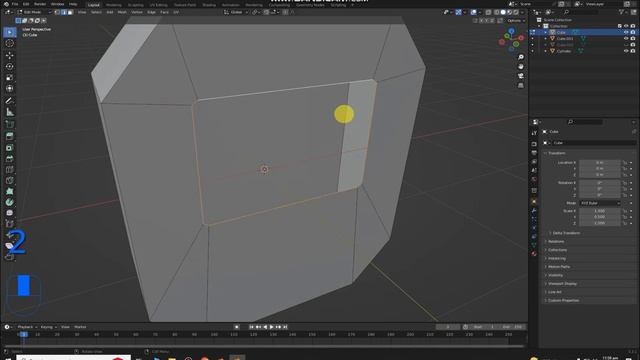
Task: Toggle visibility eye for Cylinder
Action: (626, 51)
